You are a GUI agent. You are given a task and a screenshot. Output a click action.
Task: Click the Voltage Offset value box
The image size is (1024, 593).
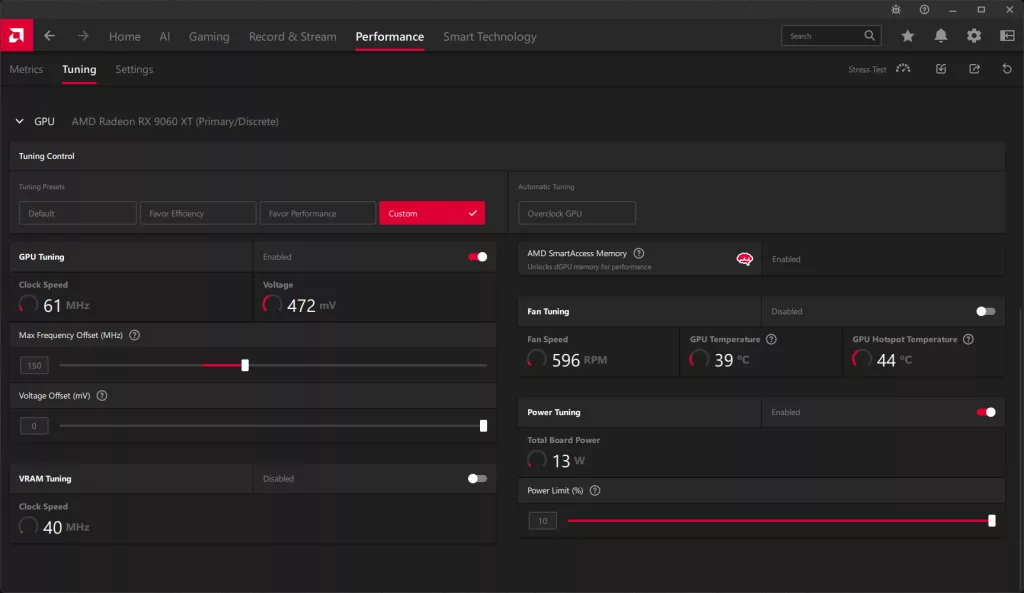point(34,426)
